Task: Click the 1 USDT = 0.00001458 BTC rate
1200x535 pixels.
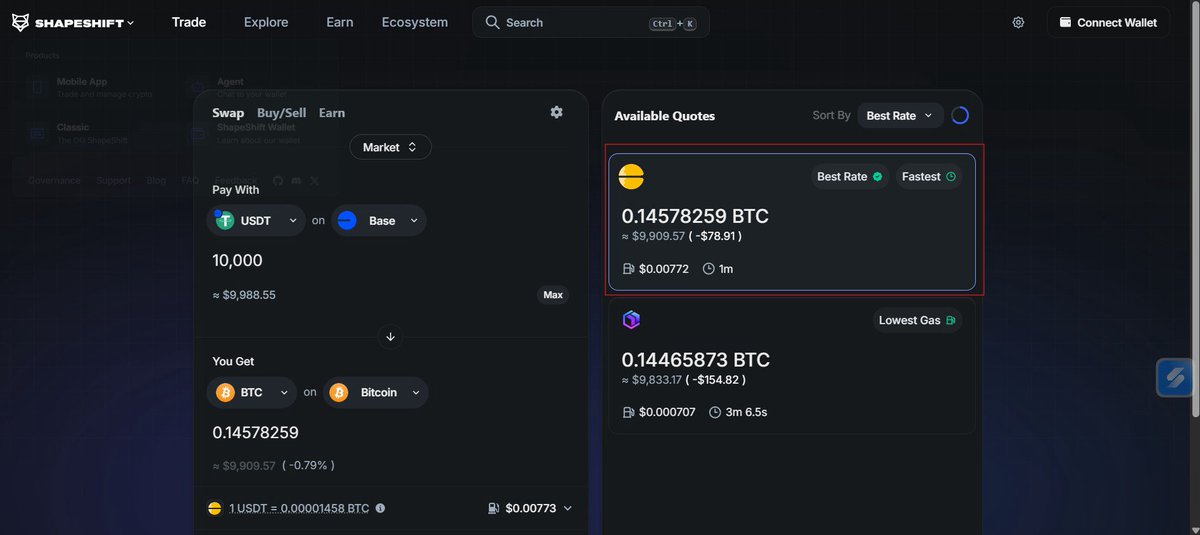Action: [298, 508]
